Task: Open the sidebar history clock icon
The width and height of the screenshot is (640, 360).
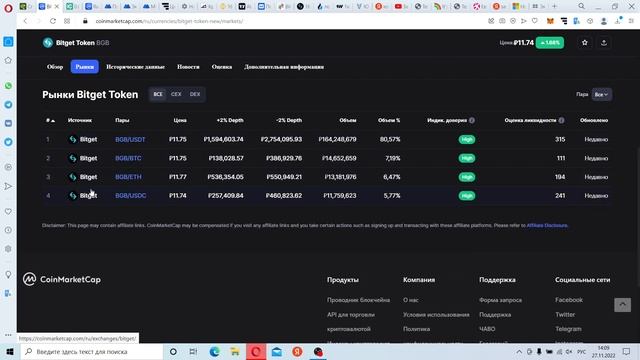Action: 8,230
